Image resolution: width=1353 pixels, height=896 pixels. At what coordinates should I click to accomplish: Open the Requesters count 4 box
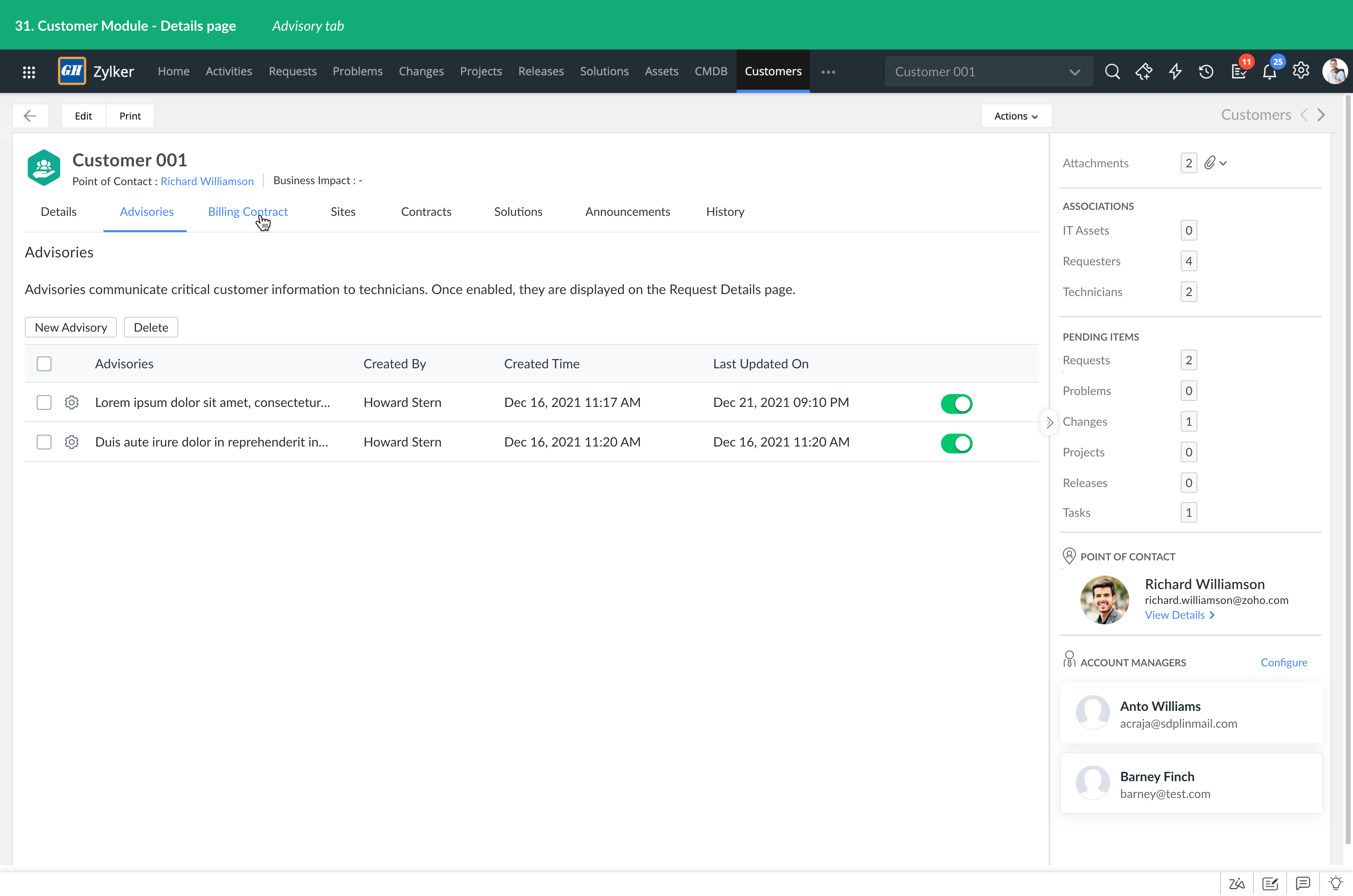coord(1188,262)
